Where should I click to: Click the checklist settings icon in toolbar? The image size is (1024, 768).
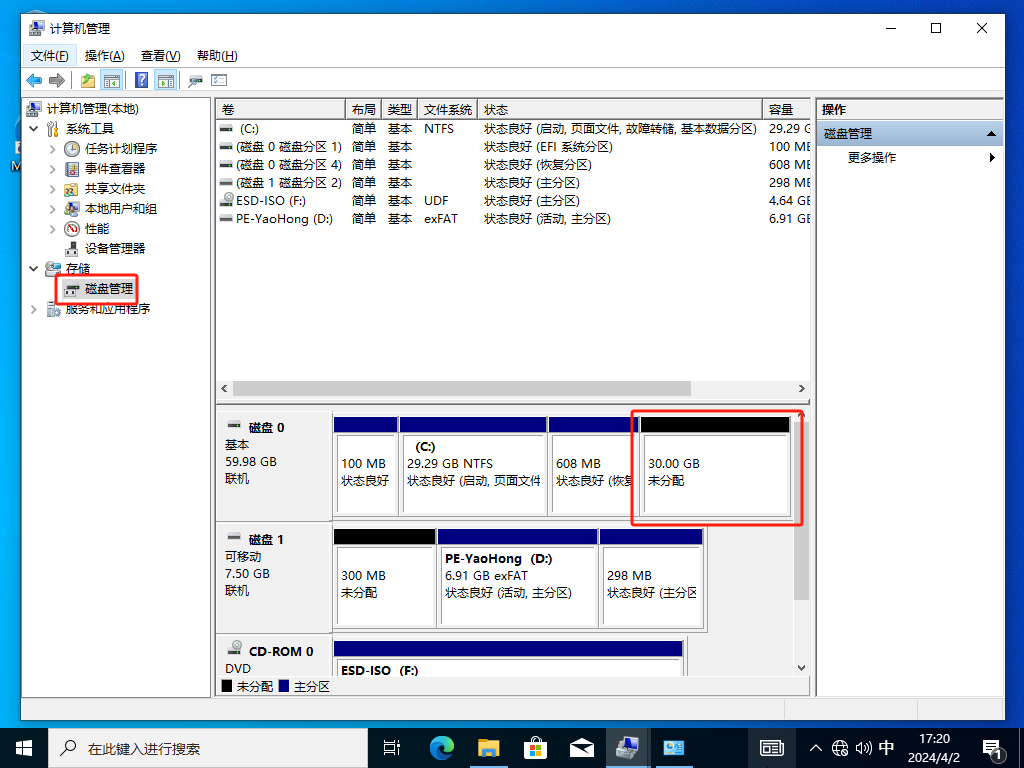219,81
